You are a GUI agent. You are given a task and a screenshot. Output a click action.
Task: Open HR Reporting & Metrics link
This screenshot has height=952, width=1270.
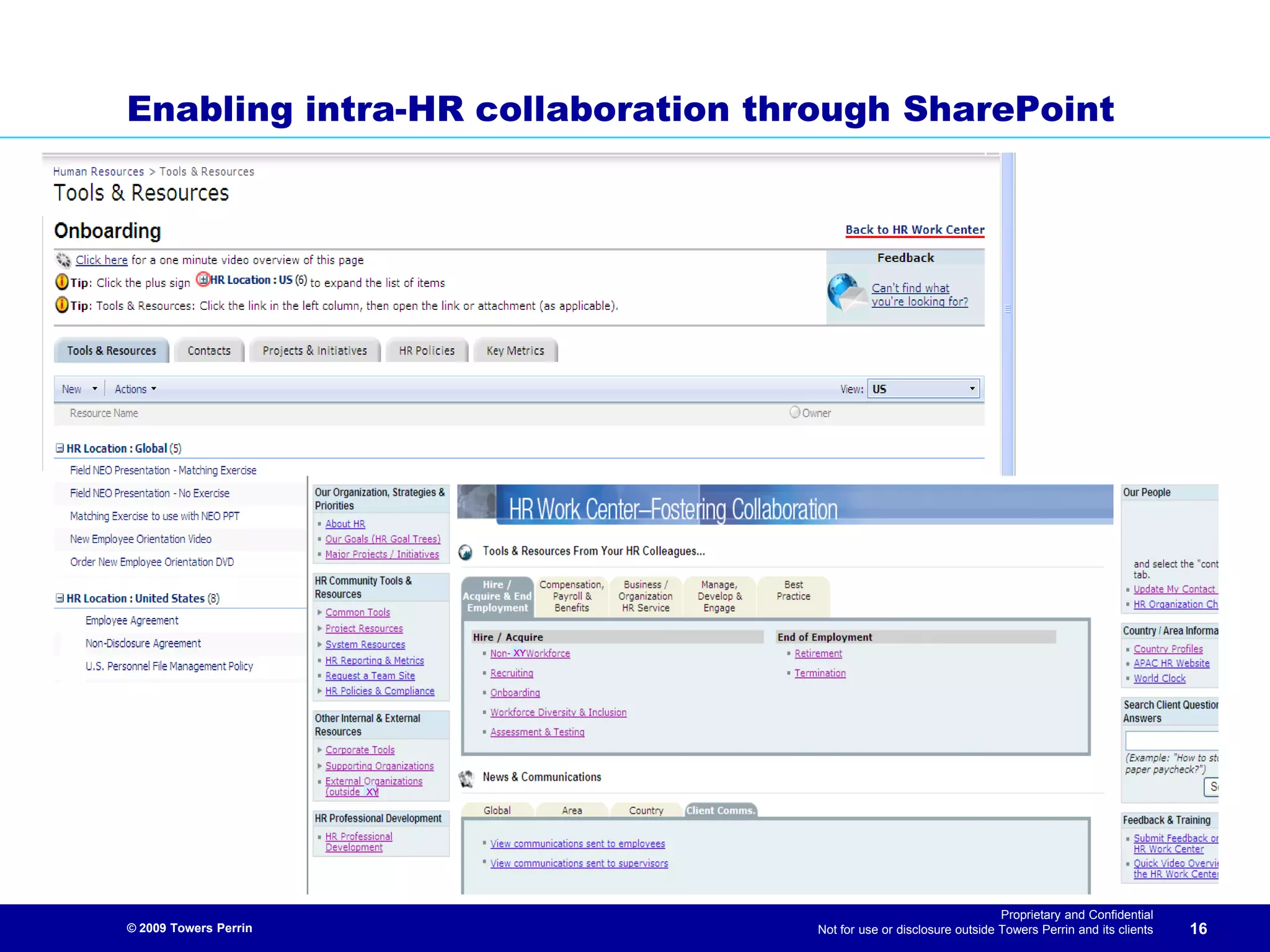[375, 661]
